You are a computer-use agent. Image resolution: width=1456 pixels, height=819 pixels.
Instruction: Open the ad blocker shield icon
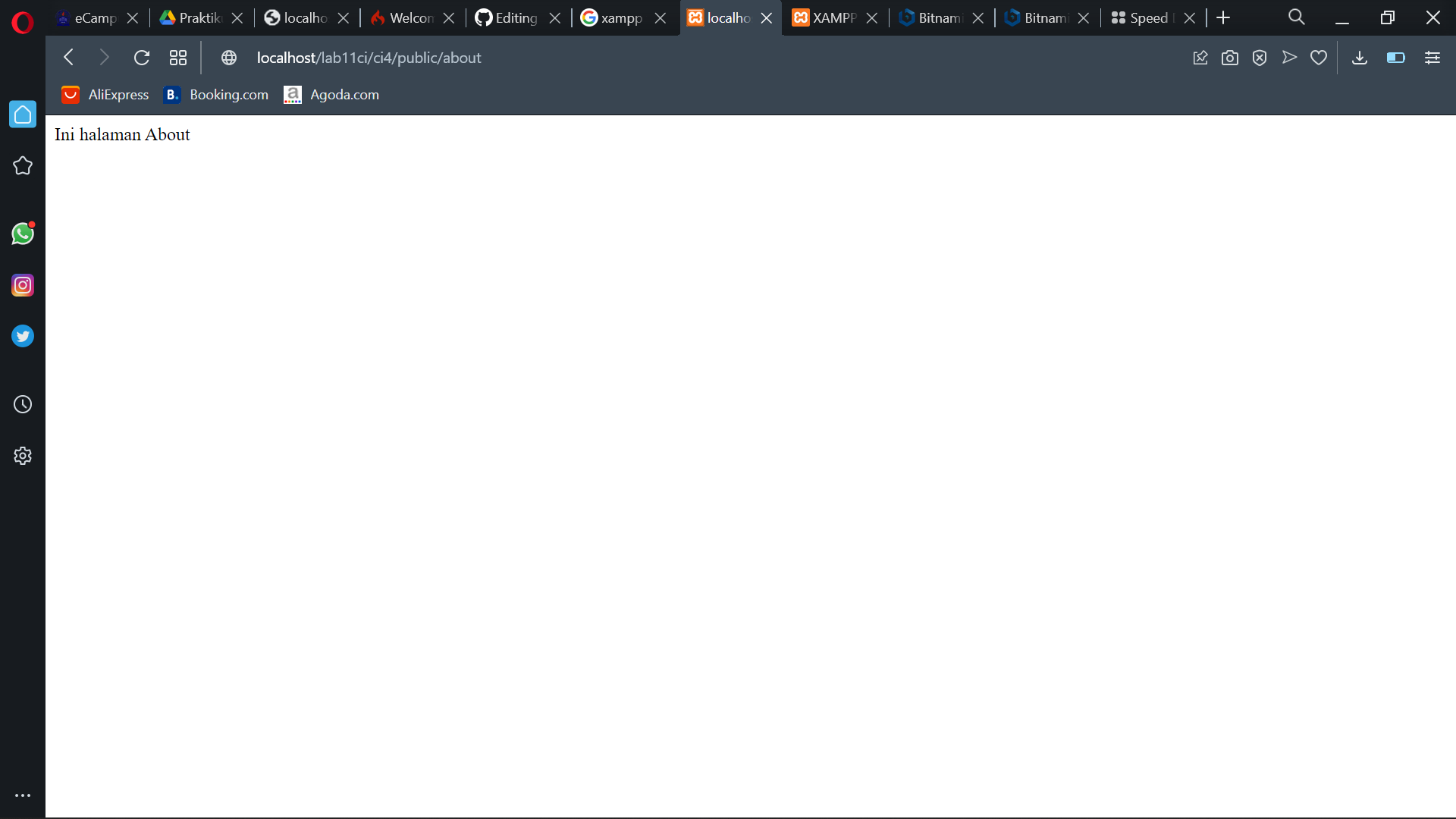pyautogui.click(x=1260, y=58)
